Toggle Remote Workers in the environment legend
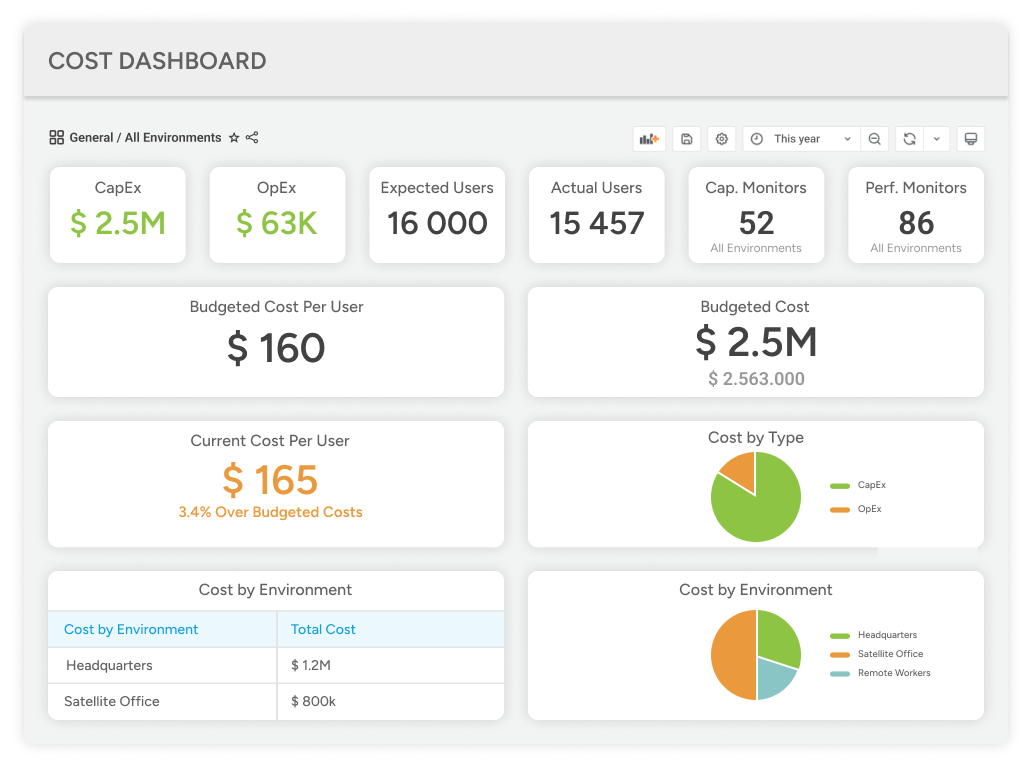Image resolution: width=1024 pixels, height=768 pixels. click(x=880, y=673)
